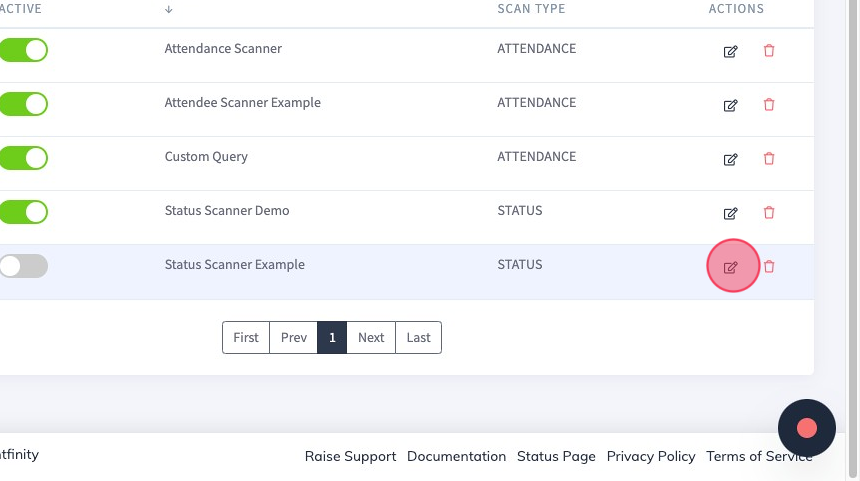Viewport: 860px width, 481px height.
Task: Open the Raise Support link
Action: (350, 456)
